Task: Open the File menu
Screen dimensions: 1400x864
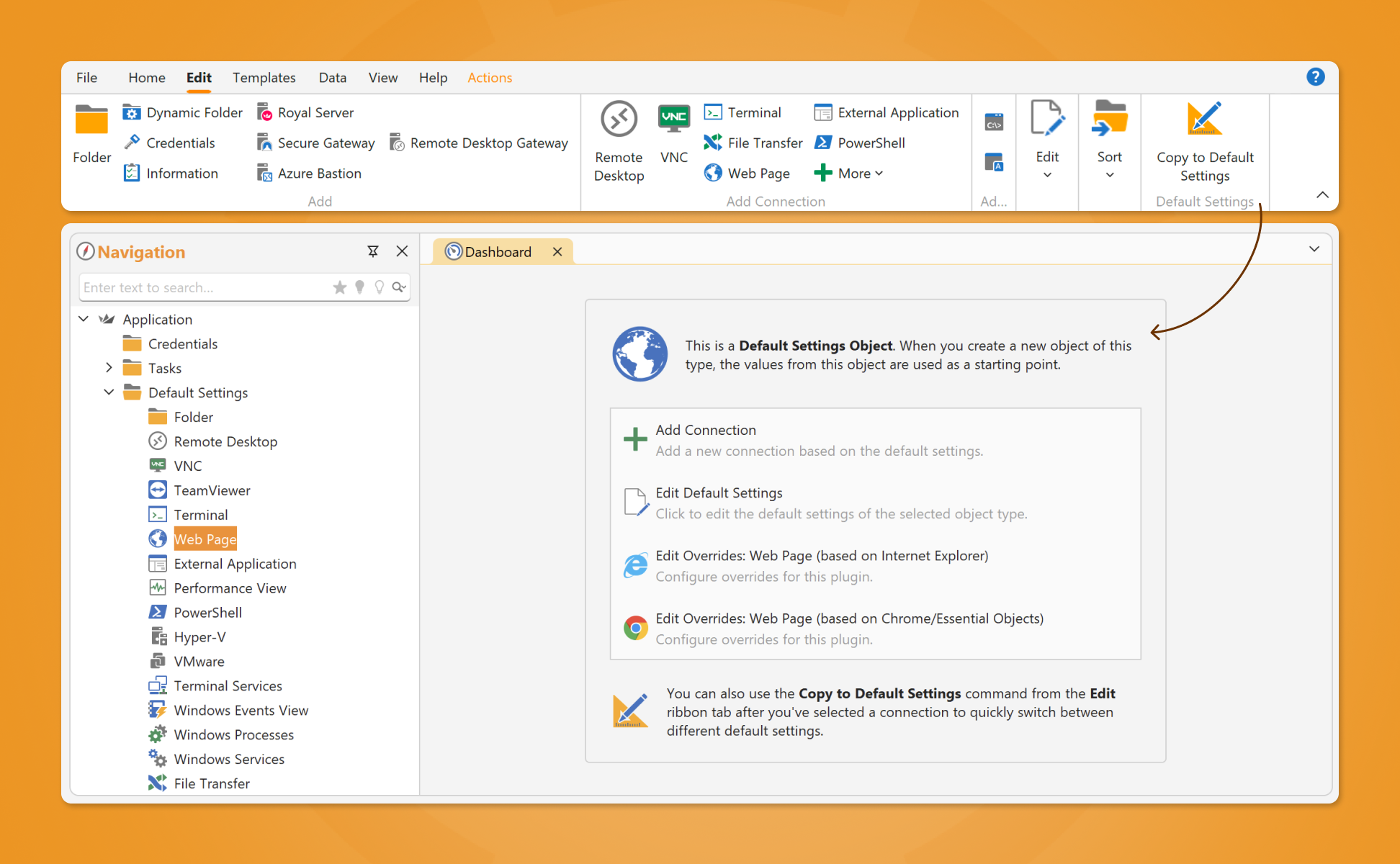Action: (86, 78)
